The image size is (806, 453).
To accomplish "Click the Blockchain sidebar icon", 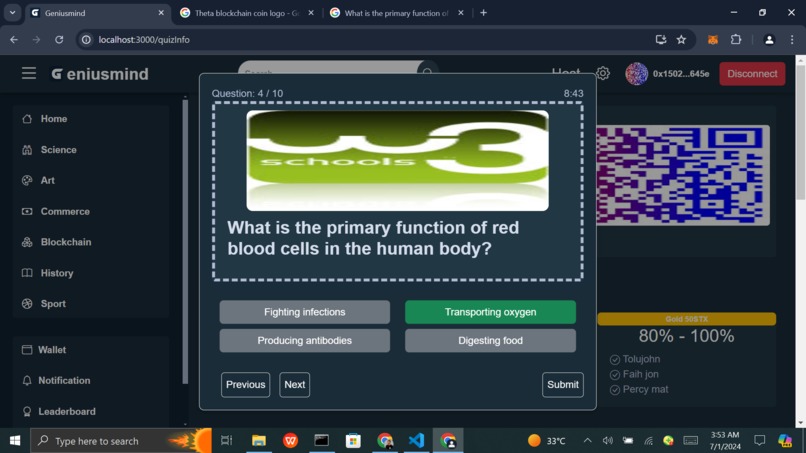I will coord(27,242).
